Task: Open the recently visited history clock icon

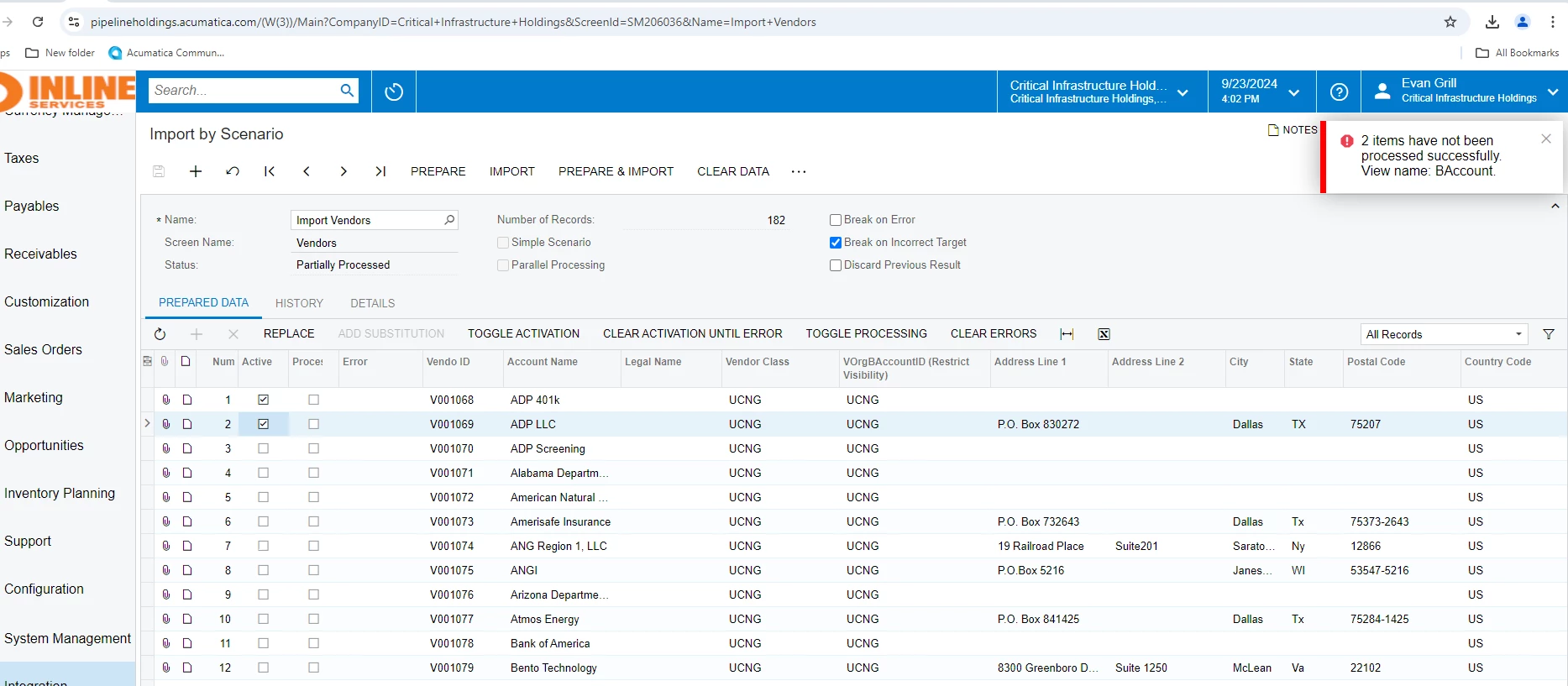Action: pos(394,92)
